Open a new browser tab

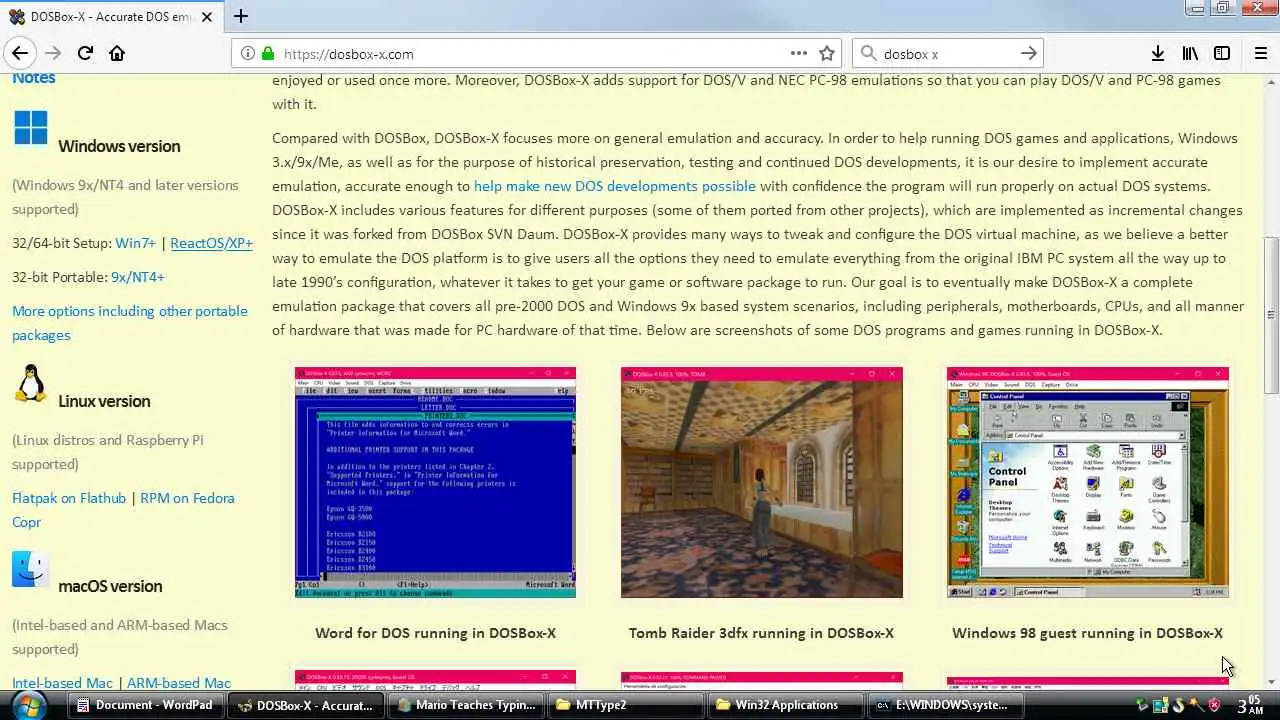(x=240, y=16)
